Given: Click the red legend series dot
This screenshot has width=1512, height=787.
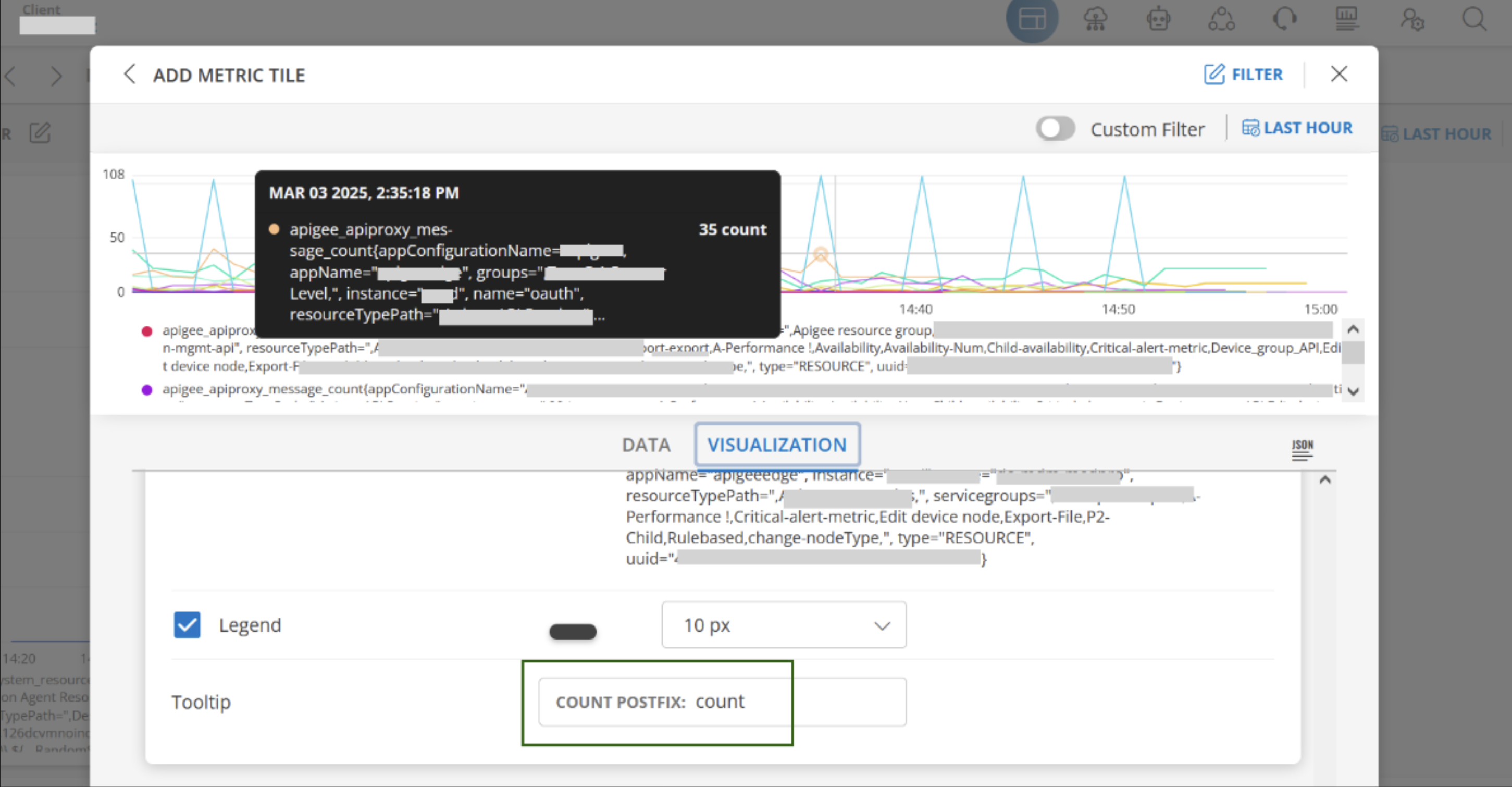Looking at the screenshot, I should click(147, 331).
